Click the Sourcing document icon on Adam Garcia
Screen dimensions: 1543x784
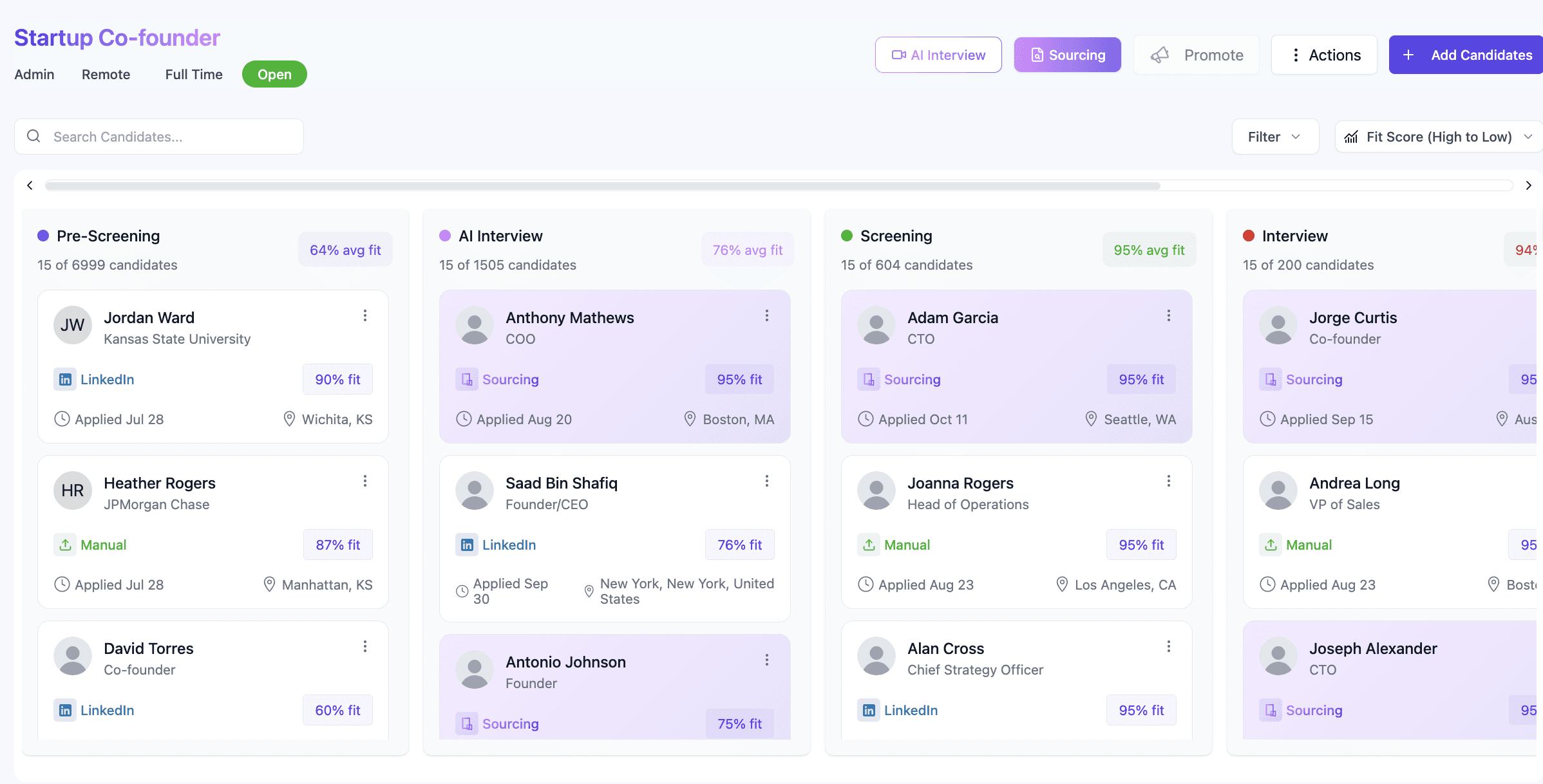(x=869, y=379)
